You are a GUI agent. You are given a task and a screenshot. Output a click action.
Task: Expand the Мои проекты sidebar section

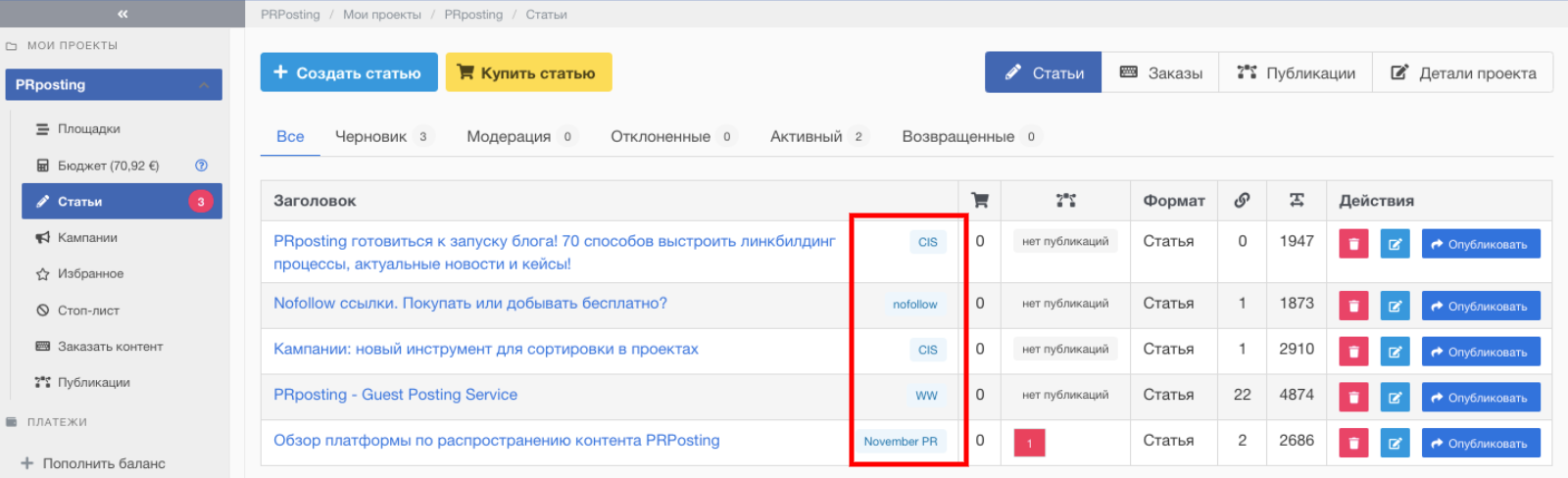[72, 45]
